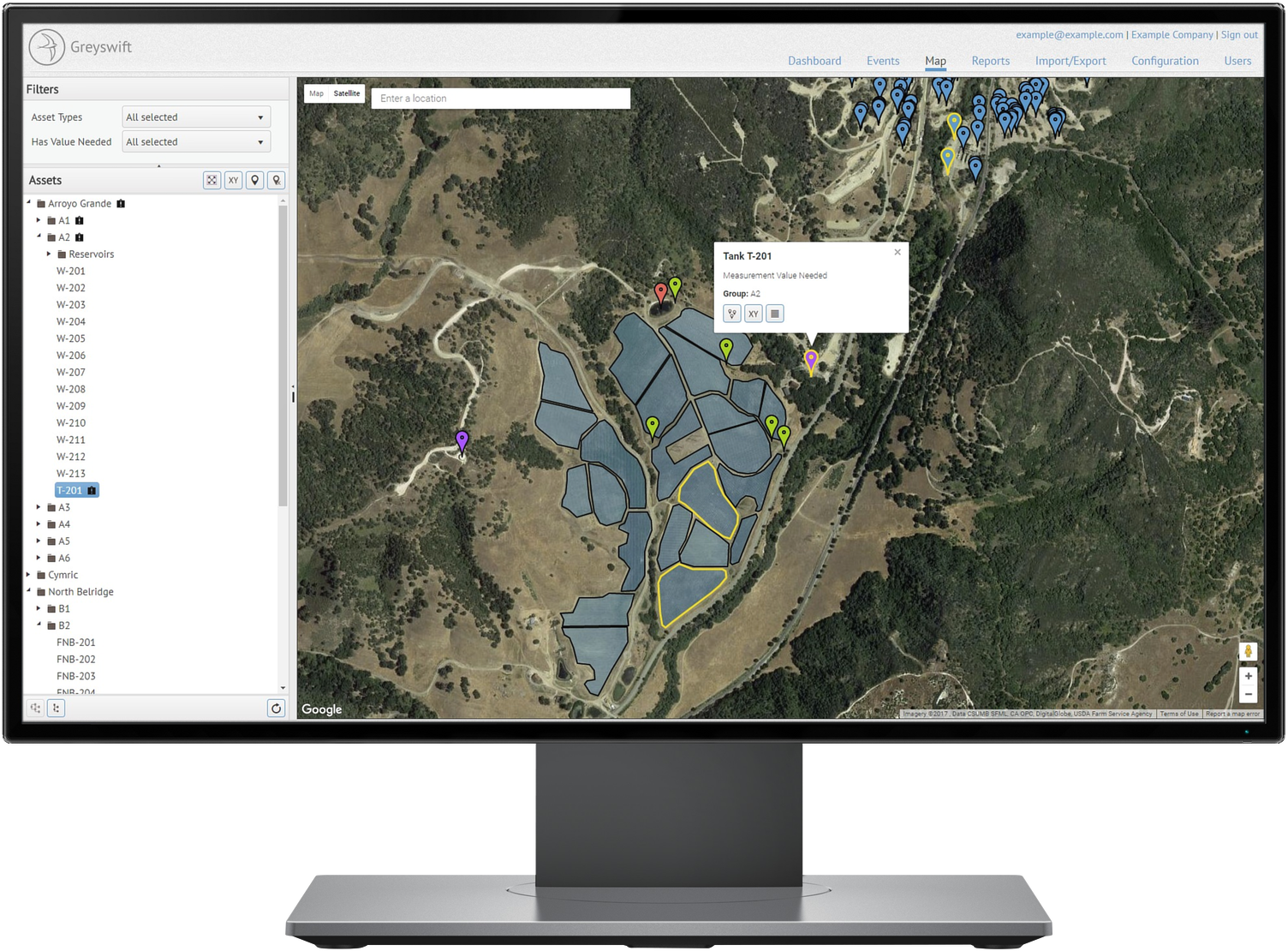Zoom in on the map
This screenshot has width=1288, height=951.
[x=1249, y=676]
